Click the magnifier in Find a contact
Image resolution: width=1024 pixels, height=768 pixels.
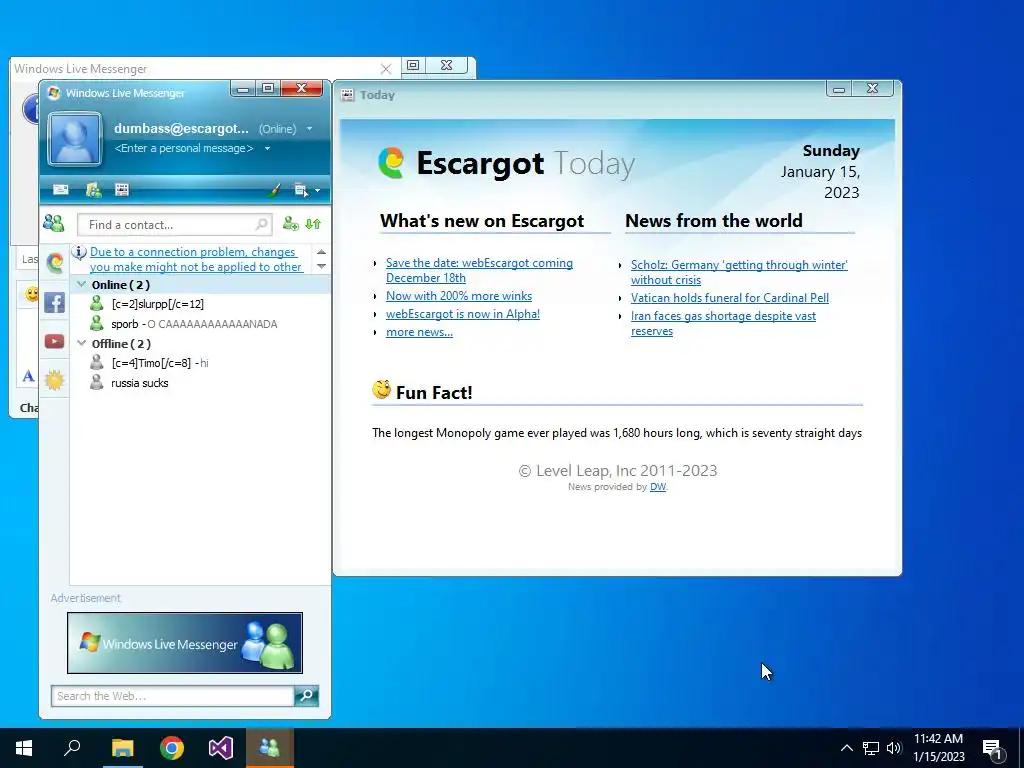click(x=261, y=225)
